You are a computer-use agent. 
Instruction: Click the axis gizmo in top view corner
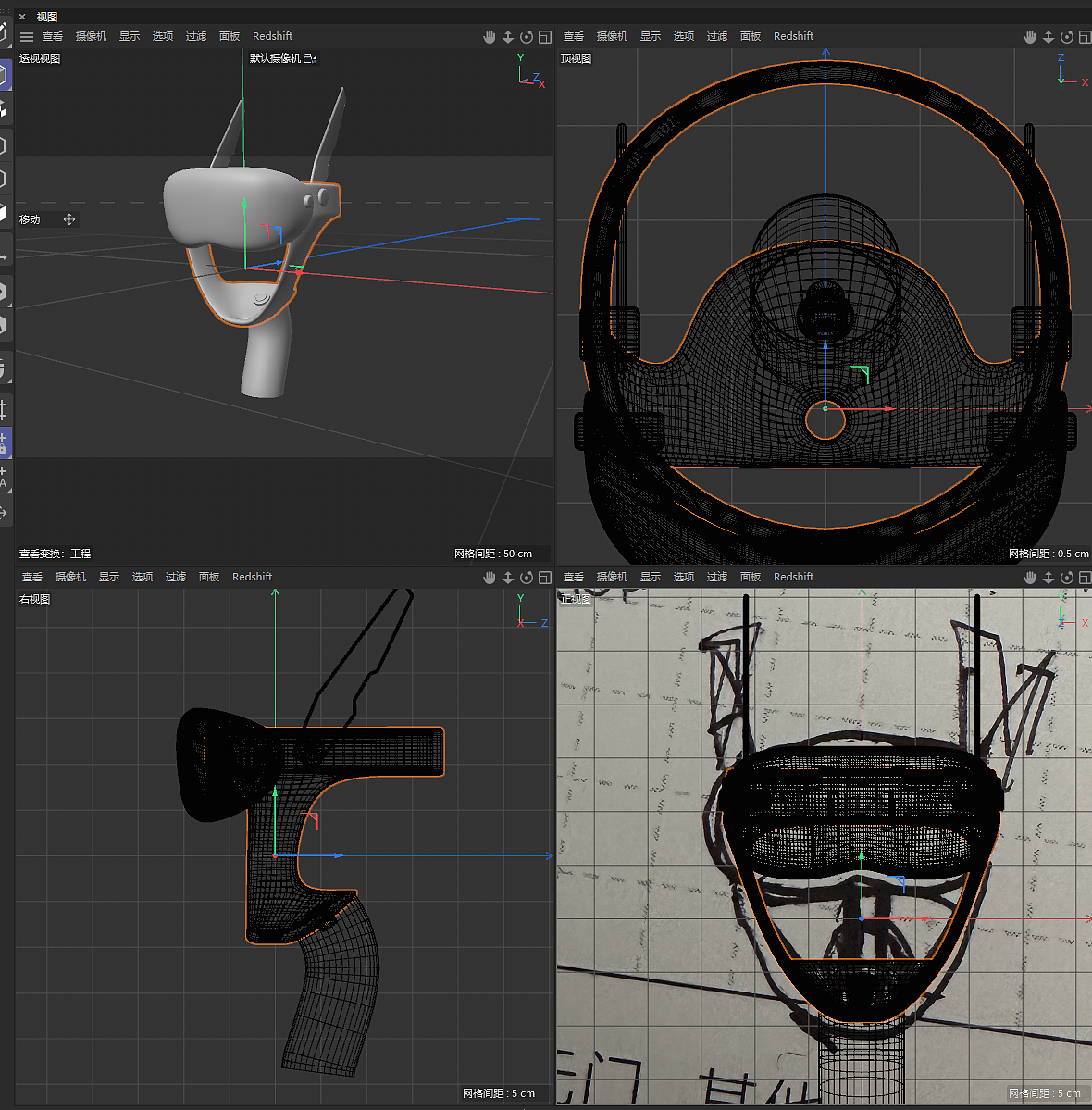(1072, 70)
